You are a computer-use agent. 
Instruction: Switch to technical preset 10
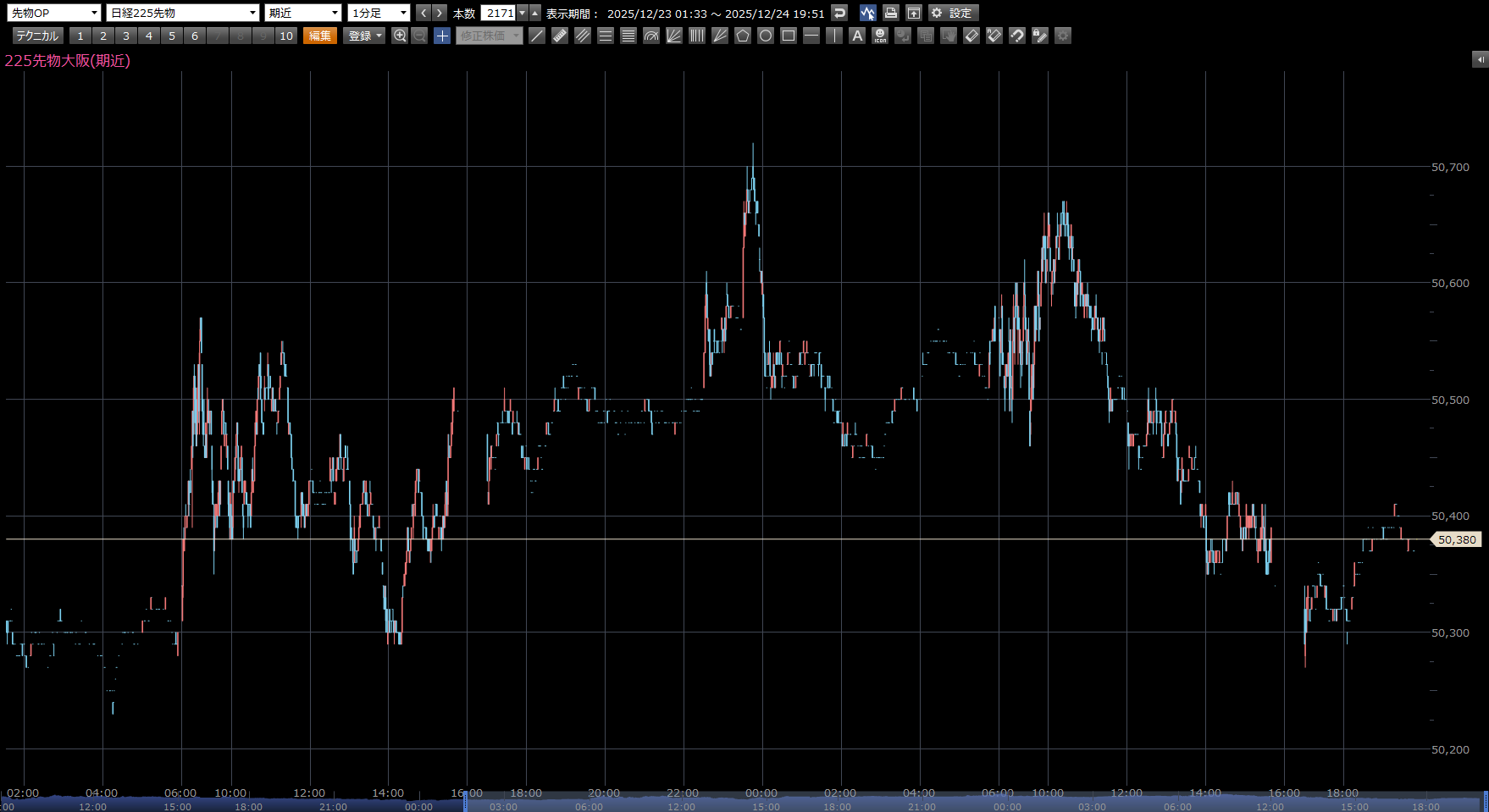coord(286,36)
